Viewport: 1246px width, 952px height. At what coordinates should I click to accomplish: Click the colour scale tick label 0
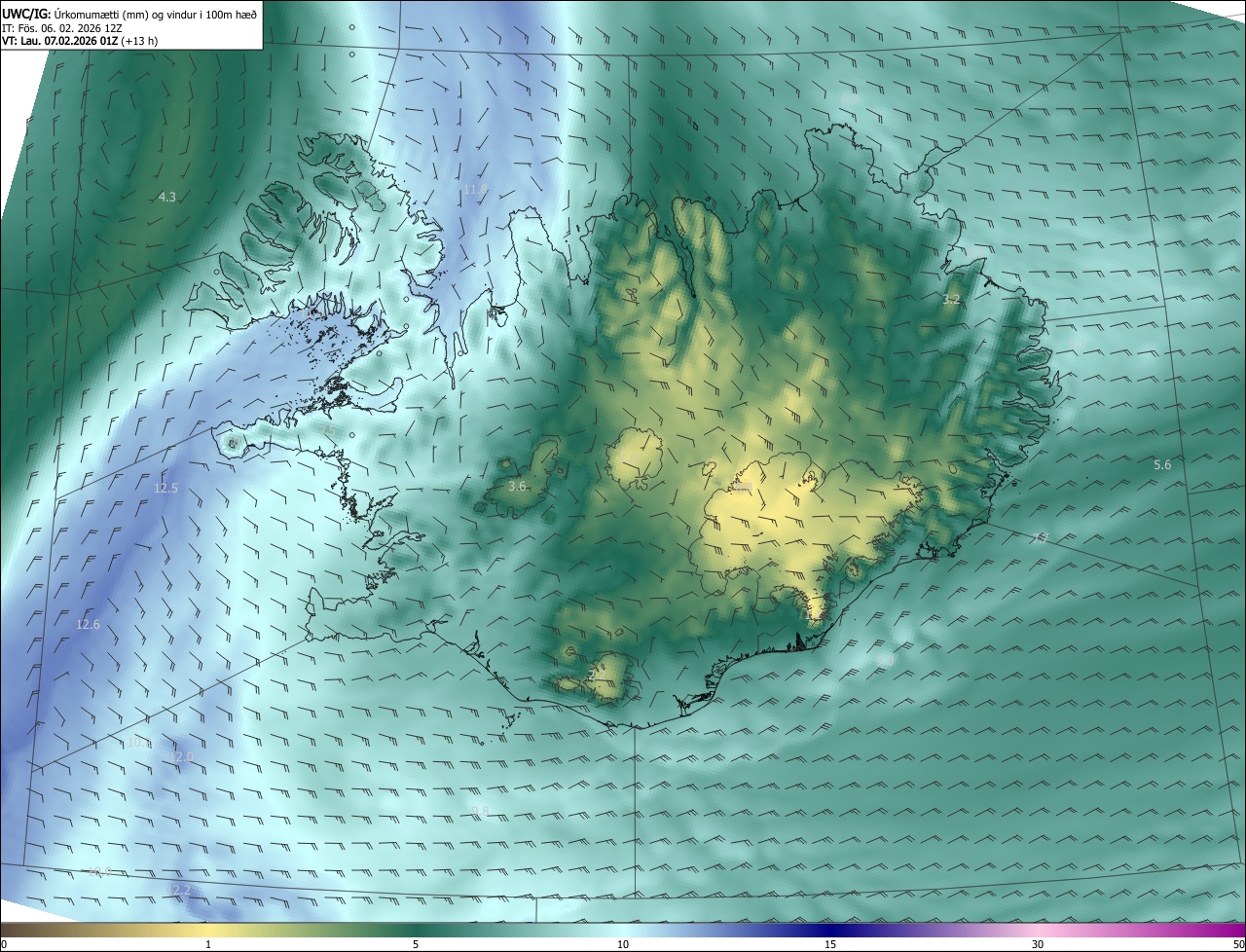tap(3, 944)
